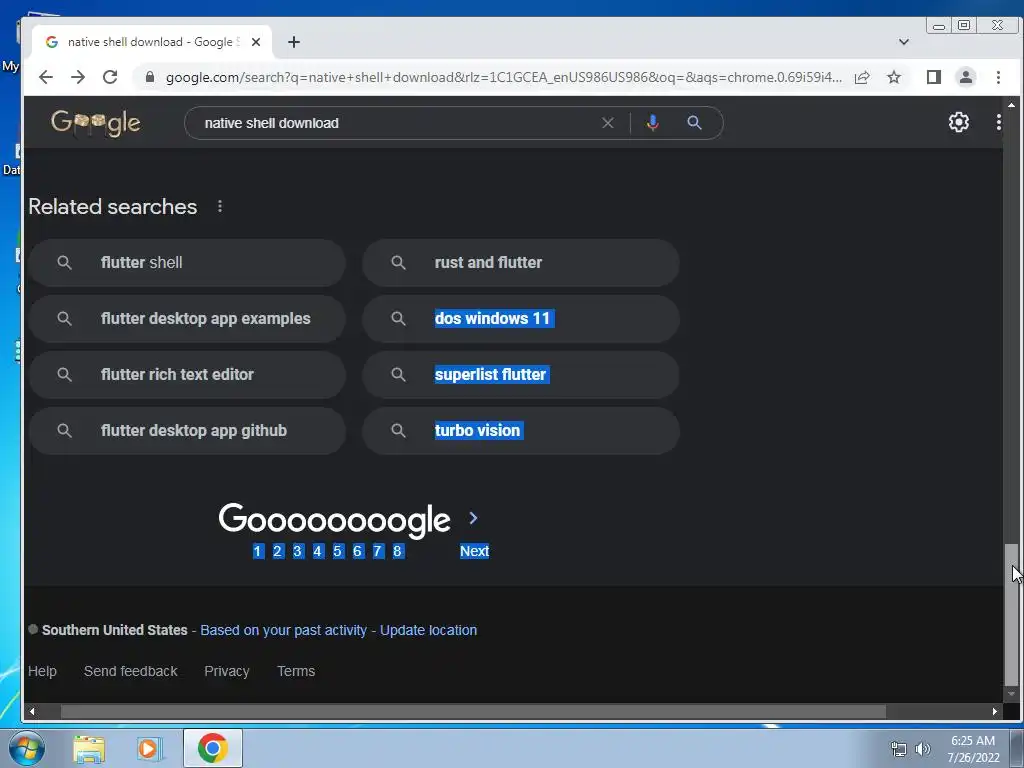Click horizontal scroll right arrow

pyautogui.click(x=995, y=711)
